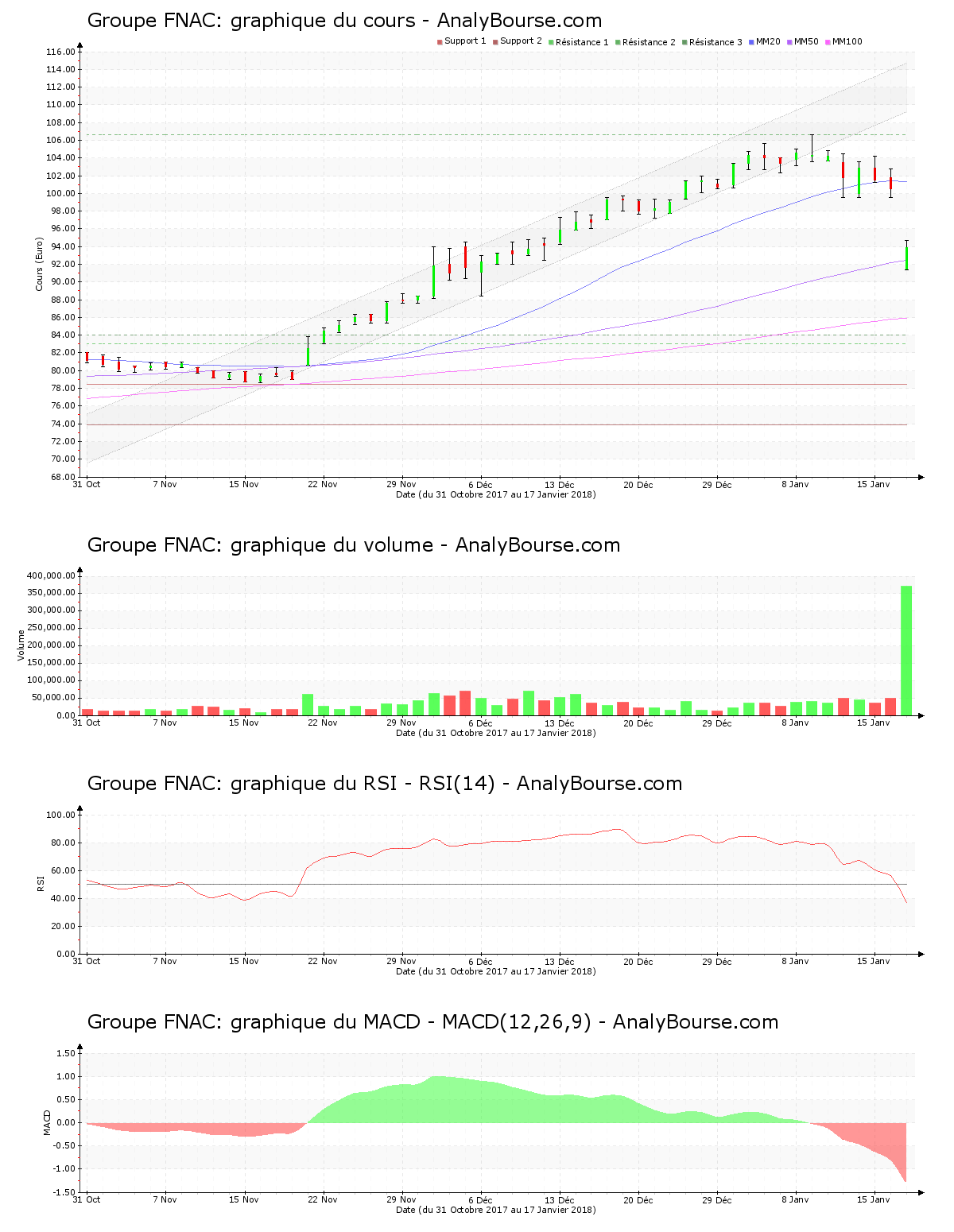
Task: Click the '6 Déc' date on the price chart
Action: (x=480, y=484)
